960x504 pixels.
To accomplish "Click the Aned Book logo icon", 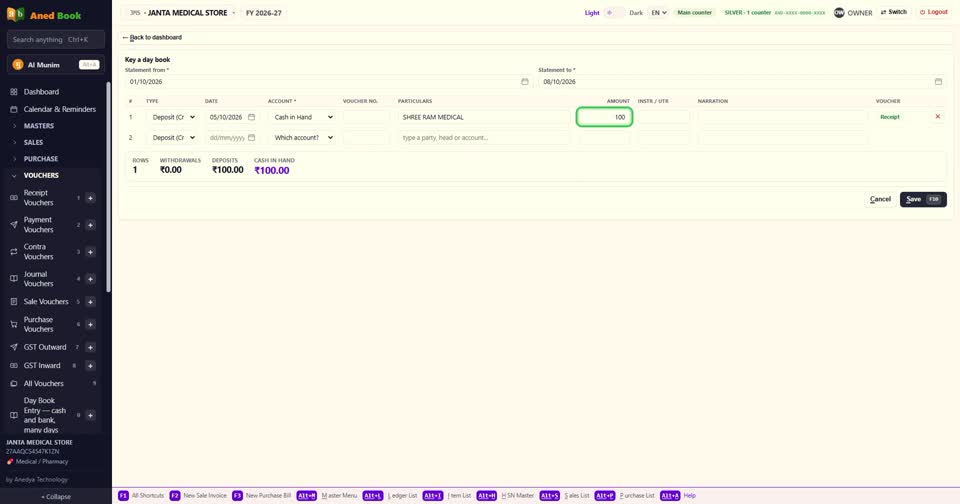I will (15, 14).
